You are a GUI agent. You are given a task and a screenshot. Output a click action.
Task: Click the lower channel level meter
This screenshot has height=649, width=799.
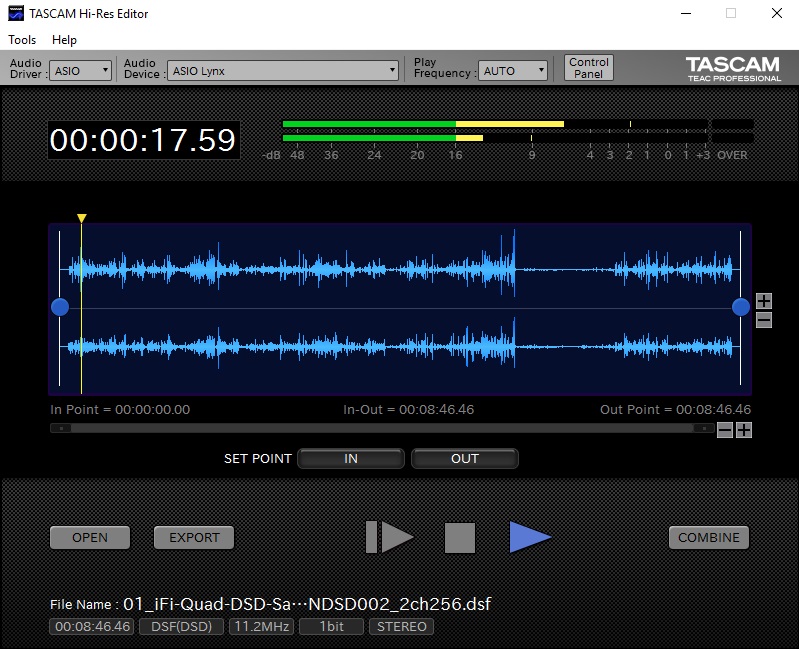point(495,138)
